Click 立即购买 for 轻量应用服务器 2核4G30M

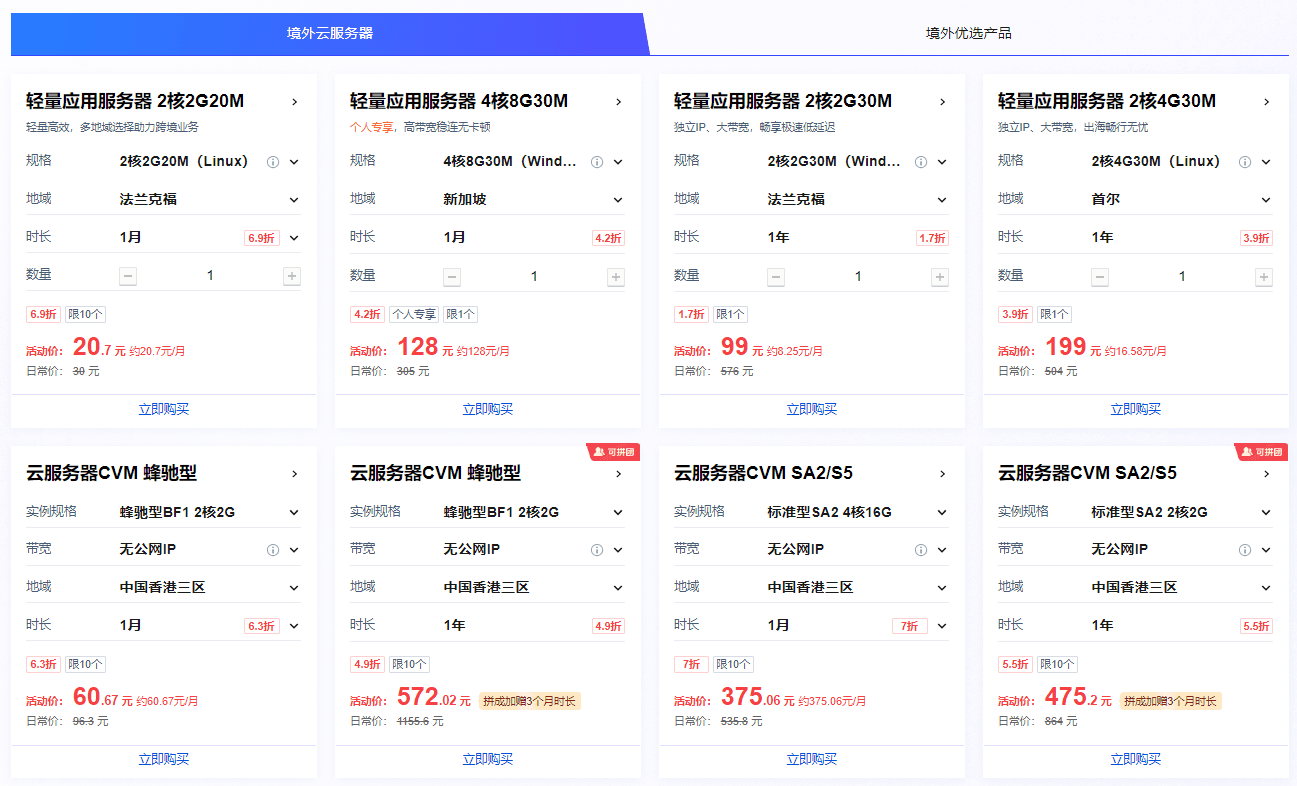1136,409
